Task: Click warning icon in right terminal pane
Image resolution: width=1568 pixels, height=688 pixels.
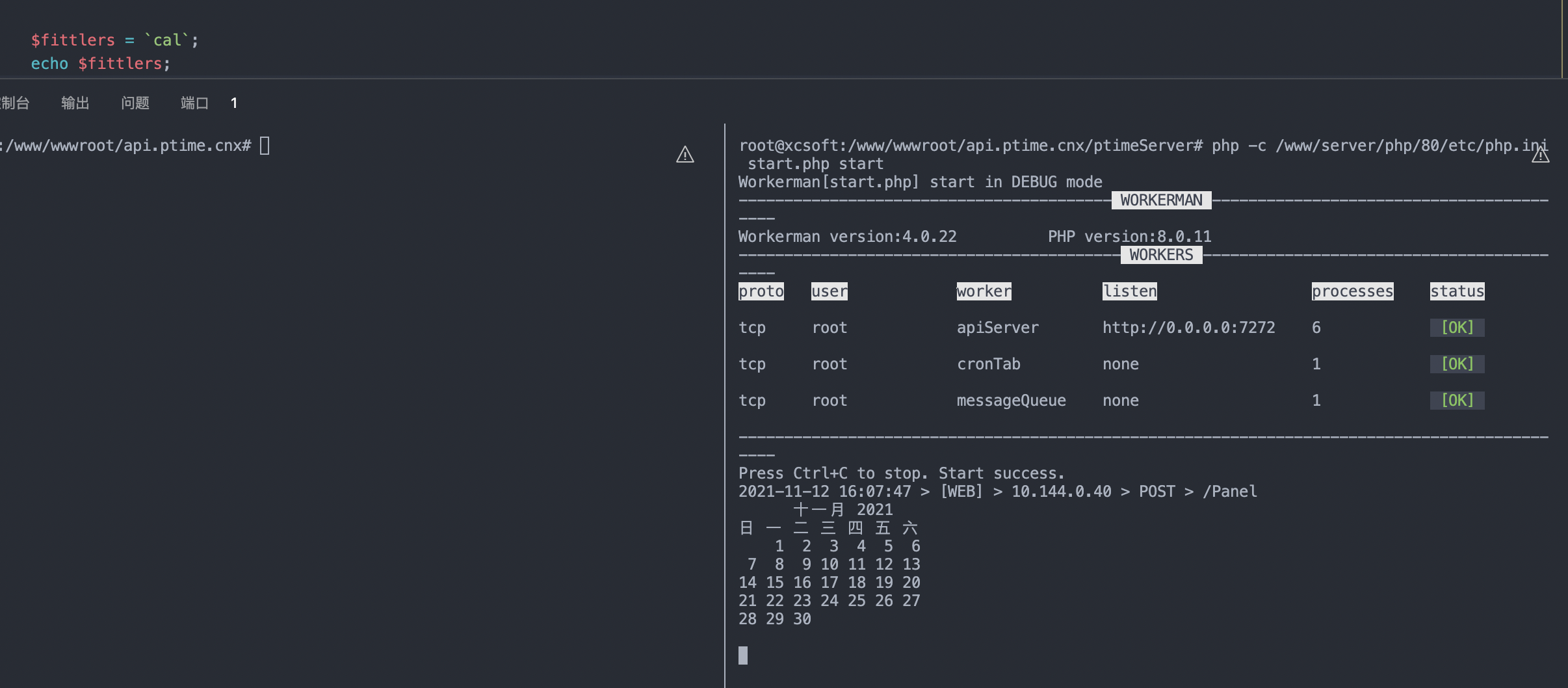Action: [1540, 155]
